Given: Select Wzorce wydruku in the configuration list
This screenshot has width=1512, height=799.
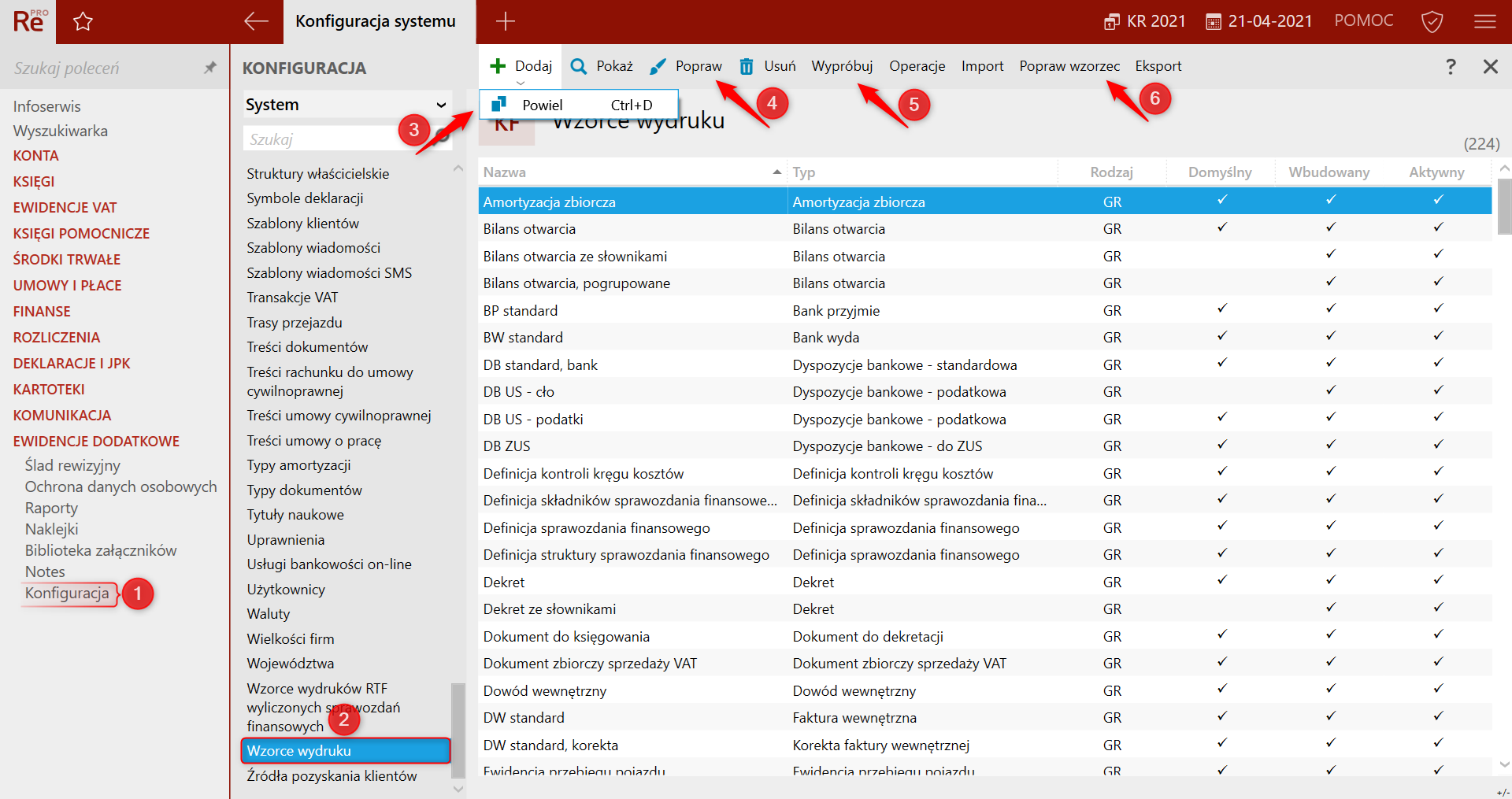Looking at the screenshot, I should pos(346,751).
